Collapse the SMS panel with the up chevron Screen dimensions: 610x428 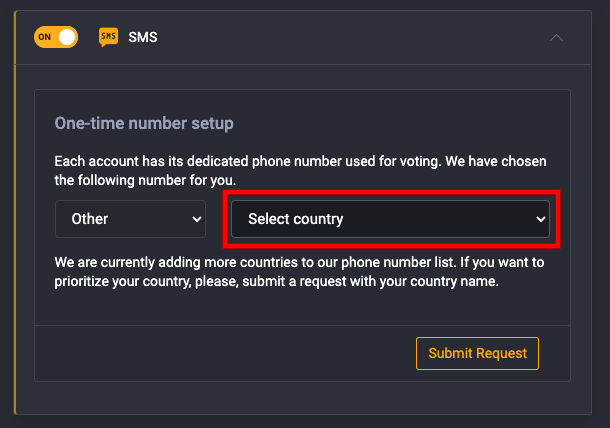pyautogui.click(x=556, y=38)
